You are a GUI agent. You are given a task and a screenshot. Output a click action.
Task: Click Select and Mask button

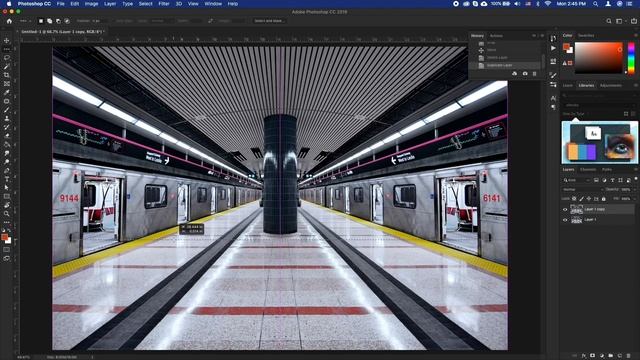[268, 20]
